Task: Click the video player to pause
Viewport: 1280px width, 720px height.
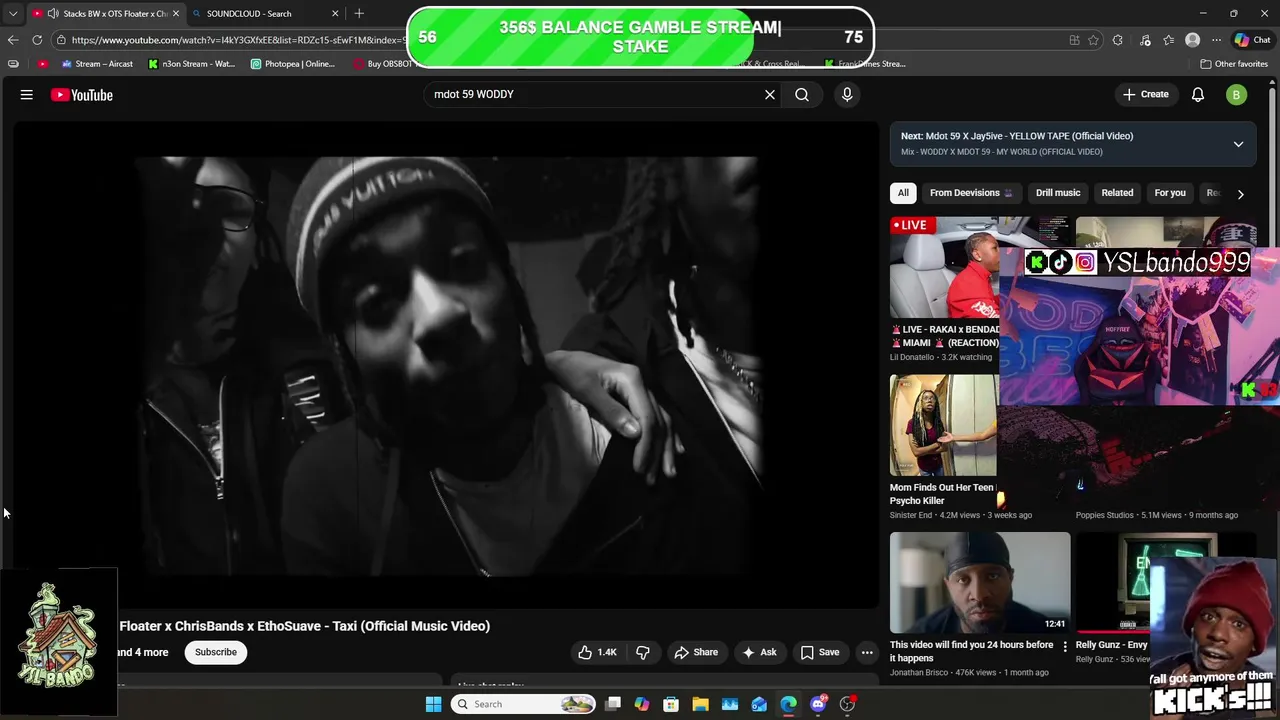Action: tap(446, 365)
